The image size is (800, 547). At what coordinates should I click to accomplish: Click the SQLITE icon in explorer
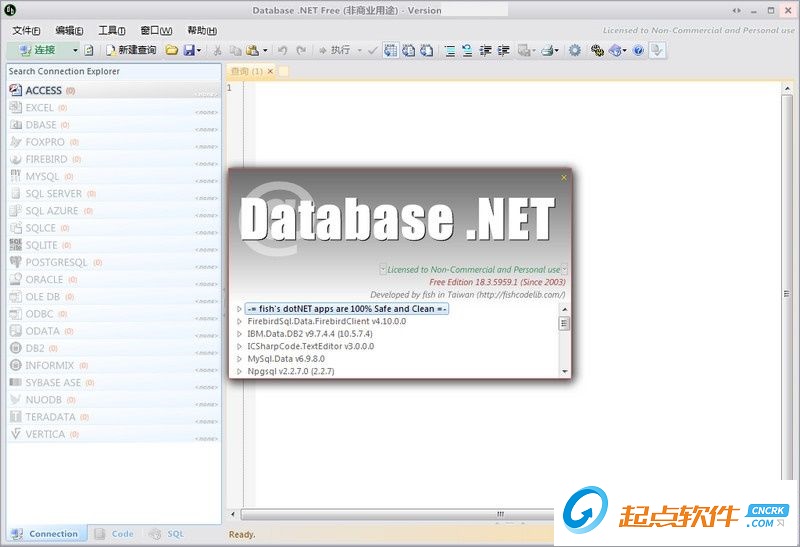point(16,245)
